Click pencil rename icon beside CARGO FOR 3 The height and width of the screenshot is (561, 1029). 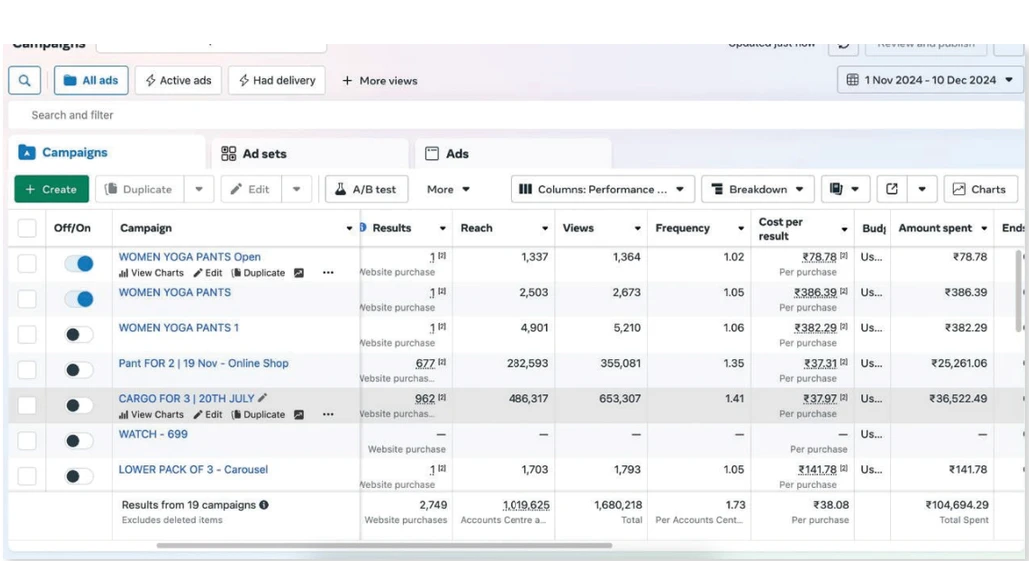(262, 398)
